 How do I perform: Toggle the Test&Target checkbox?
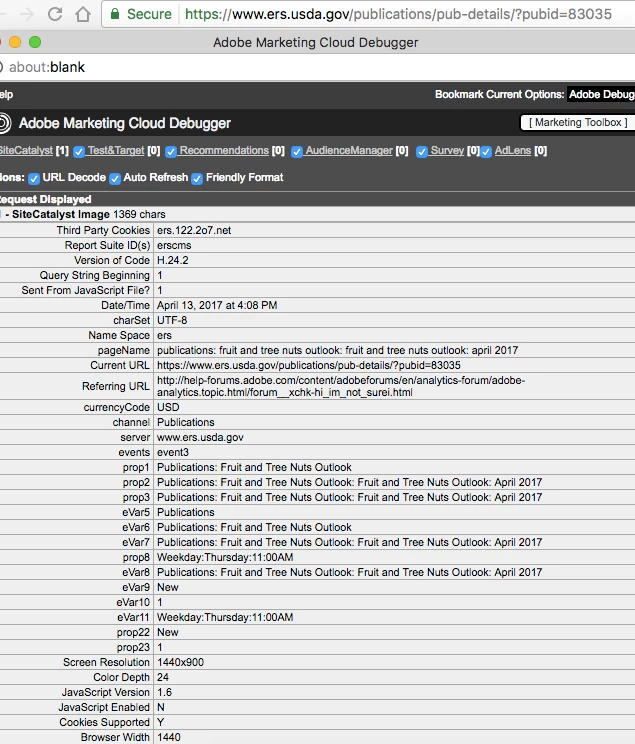(x=79, y=151)
